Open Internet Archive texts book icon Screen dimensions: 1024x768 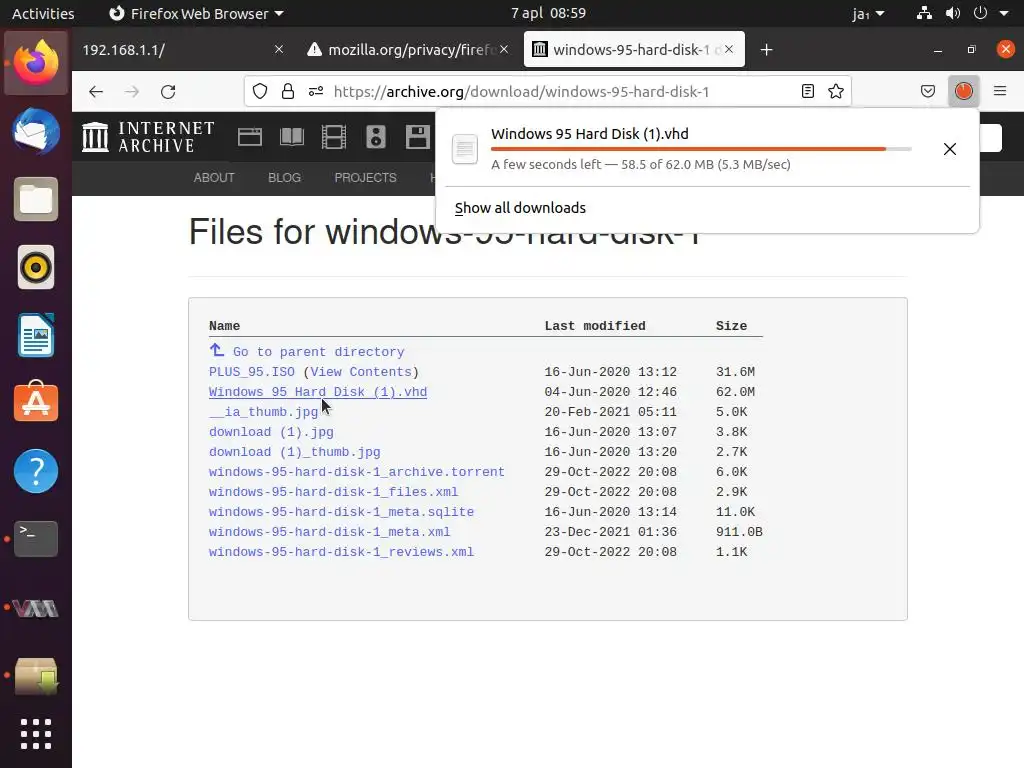coord(292,137)
